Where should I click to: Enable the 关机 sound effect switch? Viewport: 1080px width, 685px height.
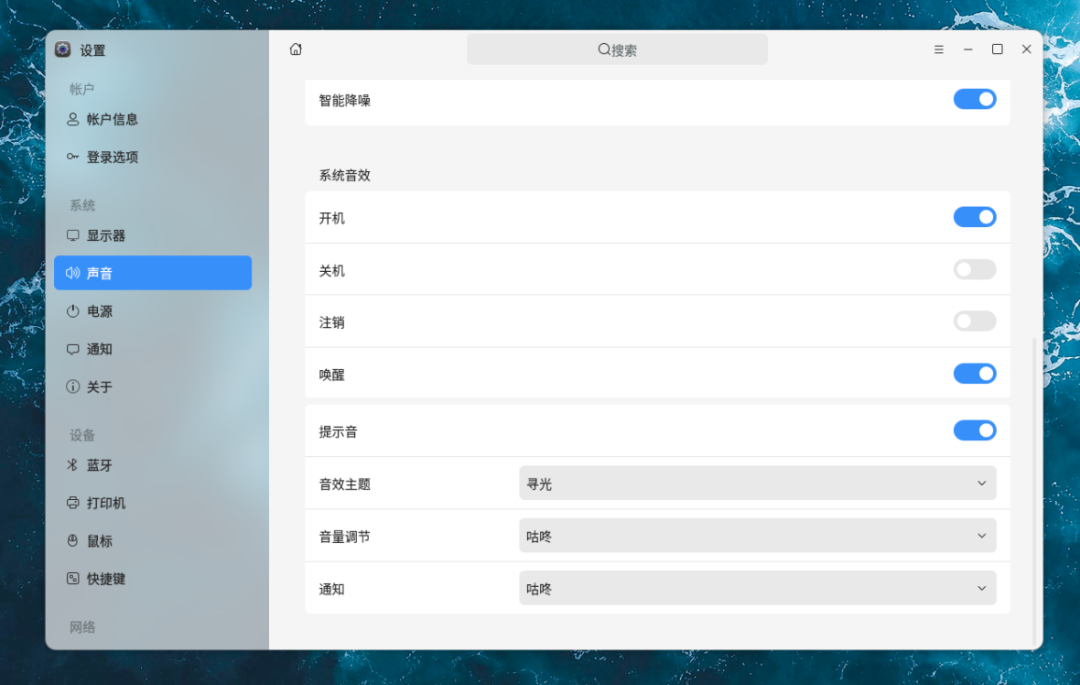[x=974, y=269]
